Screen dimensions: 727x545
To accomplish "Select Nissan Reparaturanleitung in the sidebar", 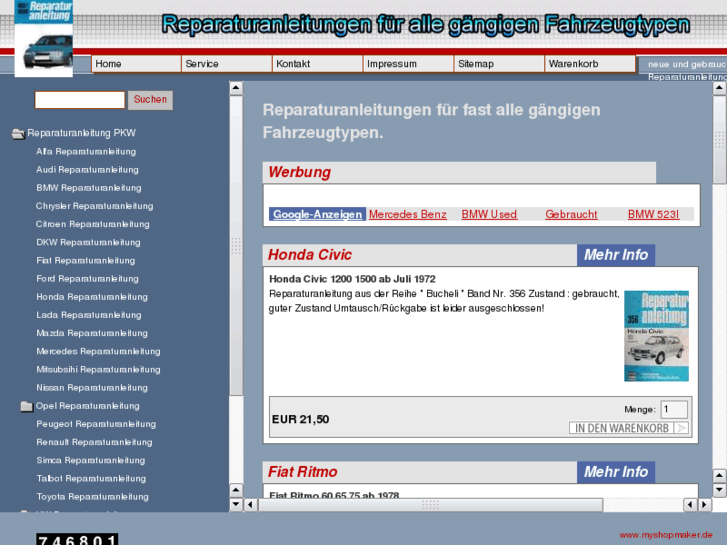I will coord(92,388).
